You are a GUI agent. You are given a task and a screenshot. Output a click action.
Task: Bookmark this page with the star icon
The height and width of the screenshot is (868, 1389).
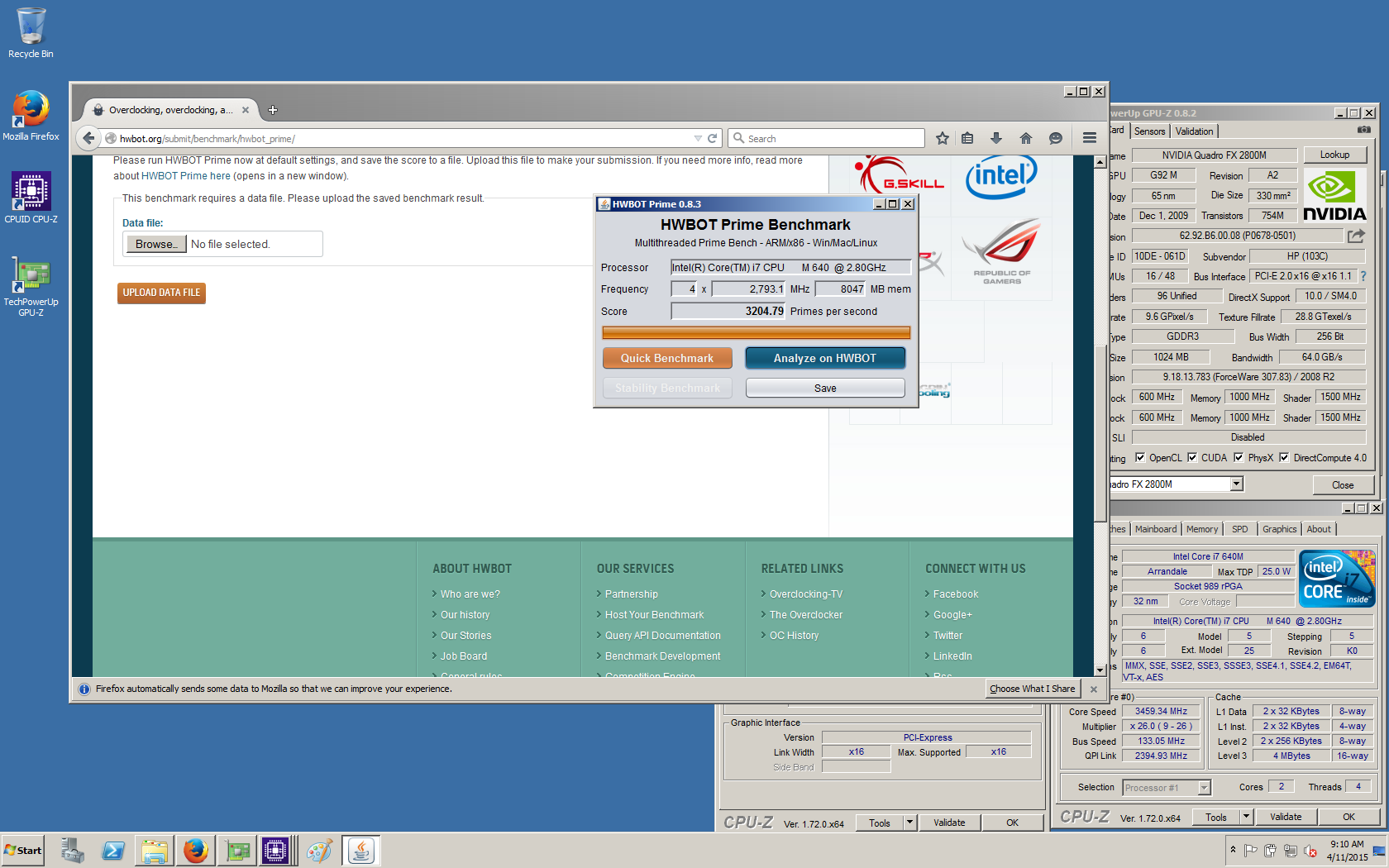pos(942,138)
